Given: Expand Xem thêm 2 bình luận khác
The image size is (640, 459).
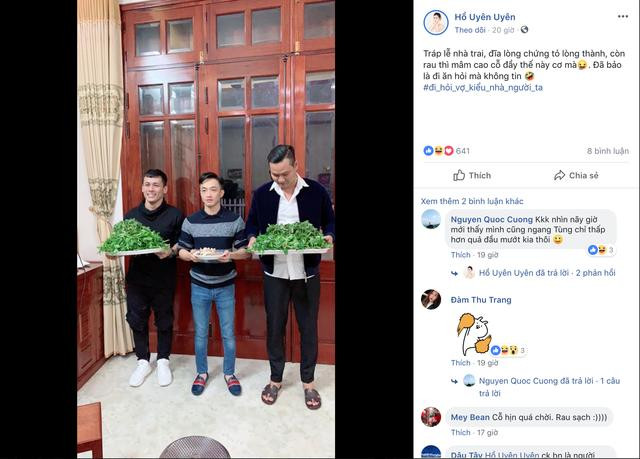Looking at the screenshot, I should coord(472,201).
